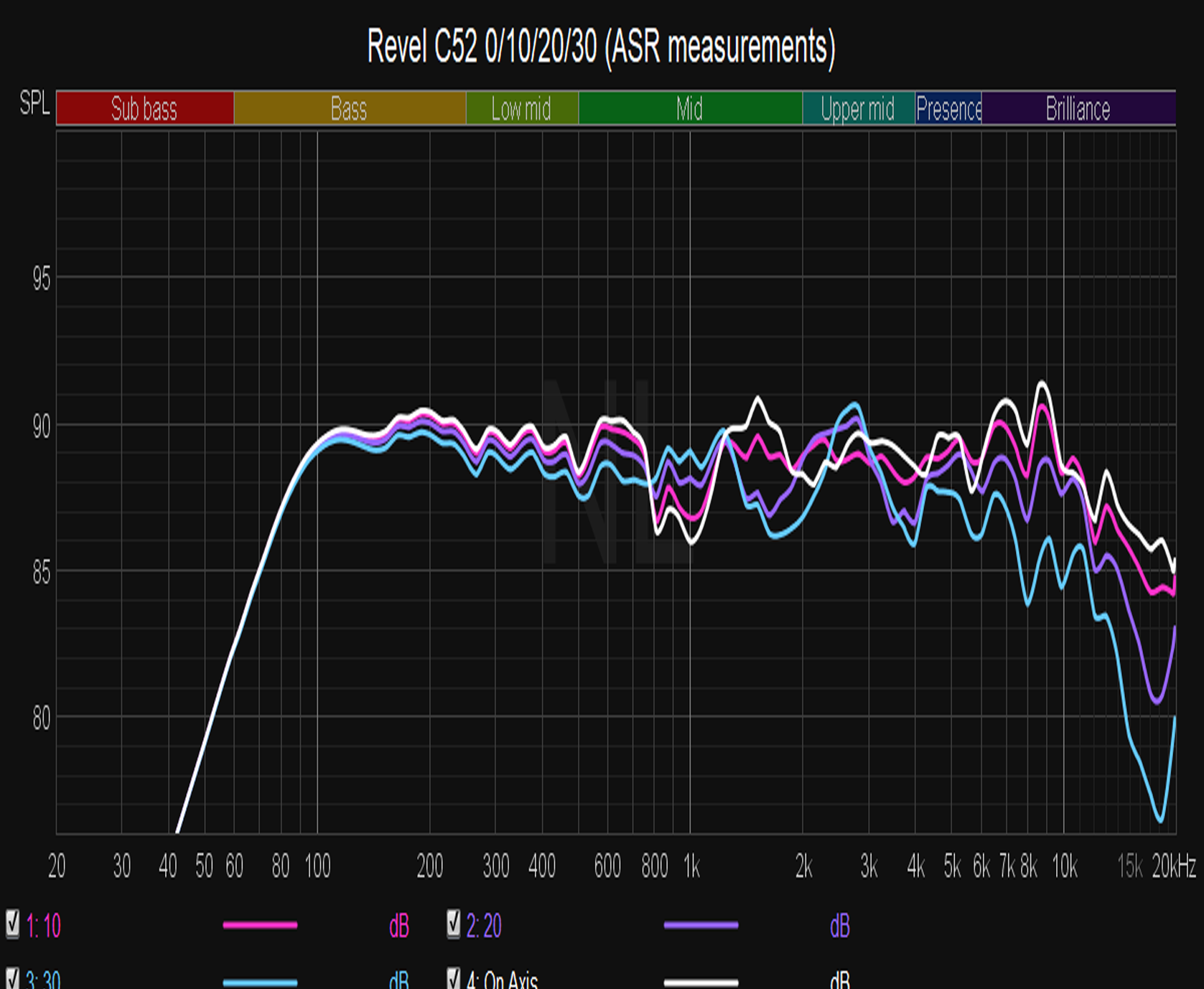
Task: Click the '4: On Axis' legend label
Action: (502, 980)
